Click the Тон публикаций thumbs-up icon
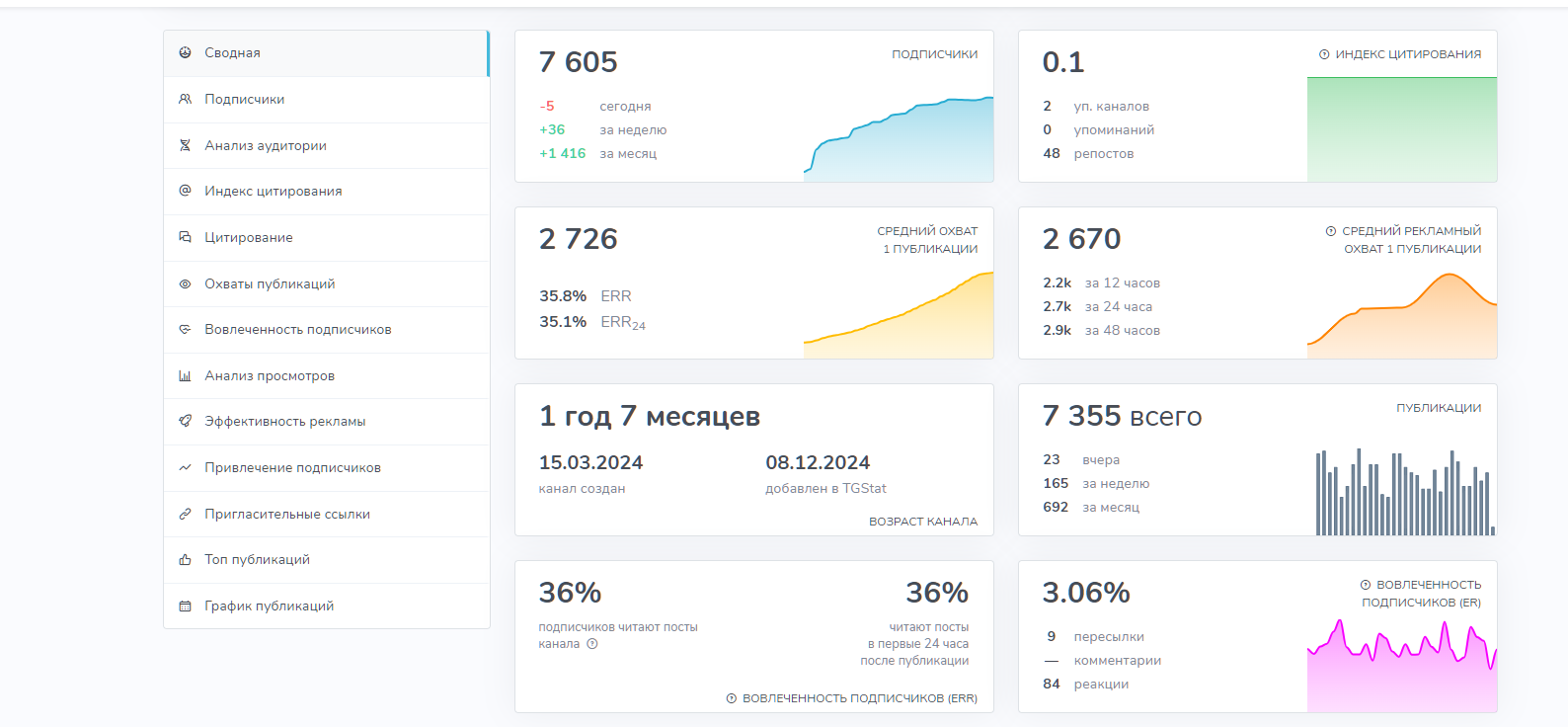Screen dimensions: 1568x727 (185, 560)
